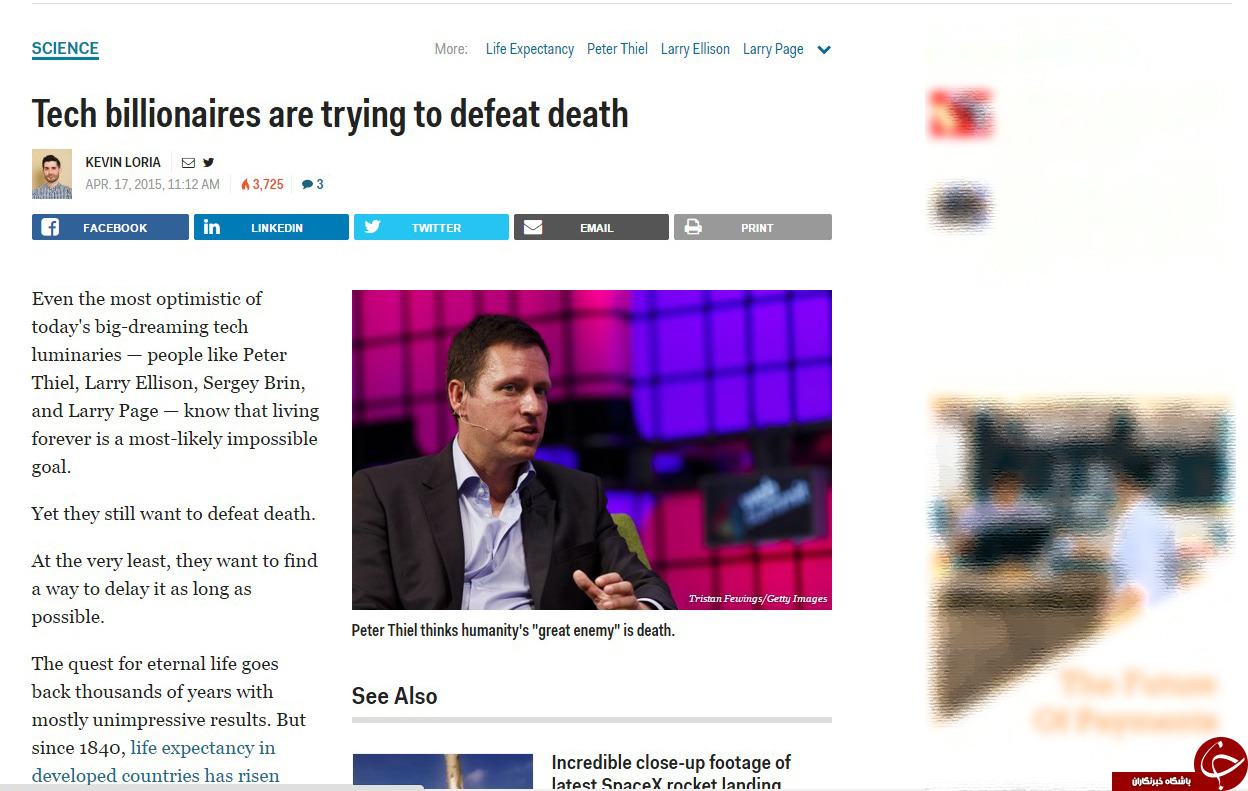Viewport: 1248px width, 791px height.
Task: Click the 'Yet they still want to defeat death' line
Action: point(173,514)
